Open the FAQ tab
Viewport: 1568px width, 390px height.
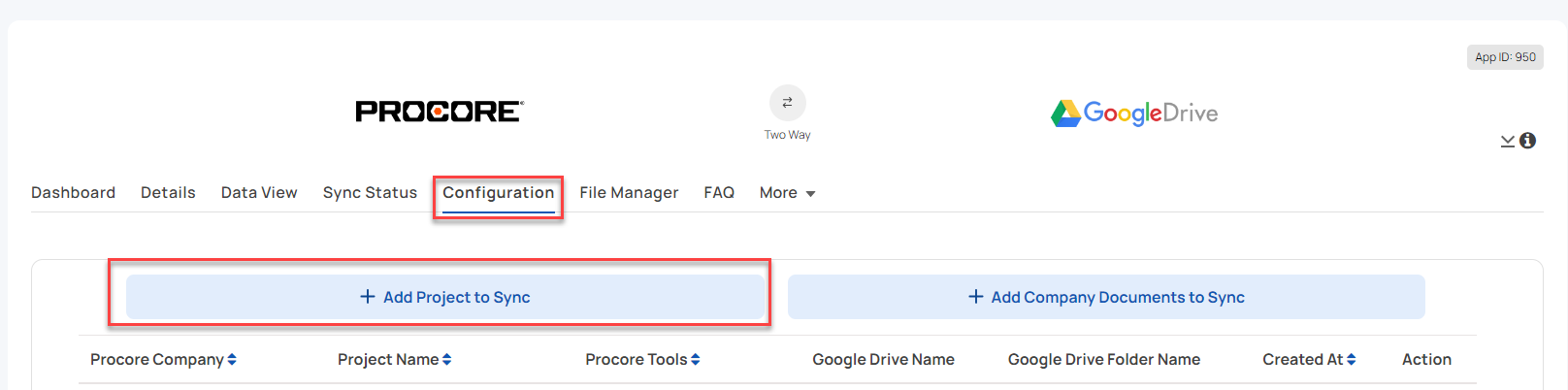click(719, 193)
